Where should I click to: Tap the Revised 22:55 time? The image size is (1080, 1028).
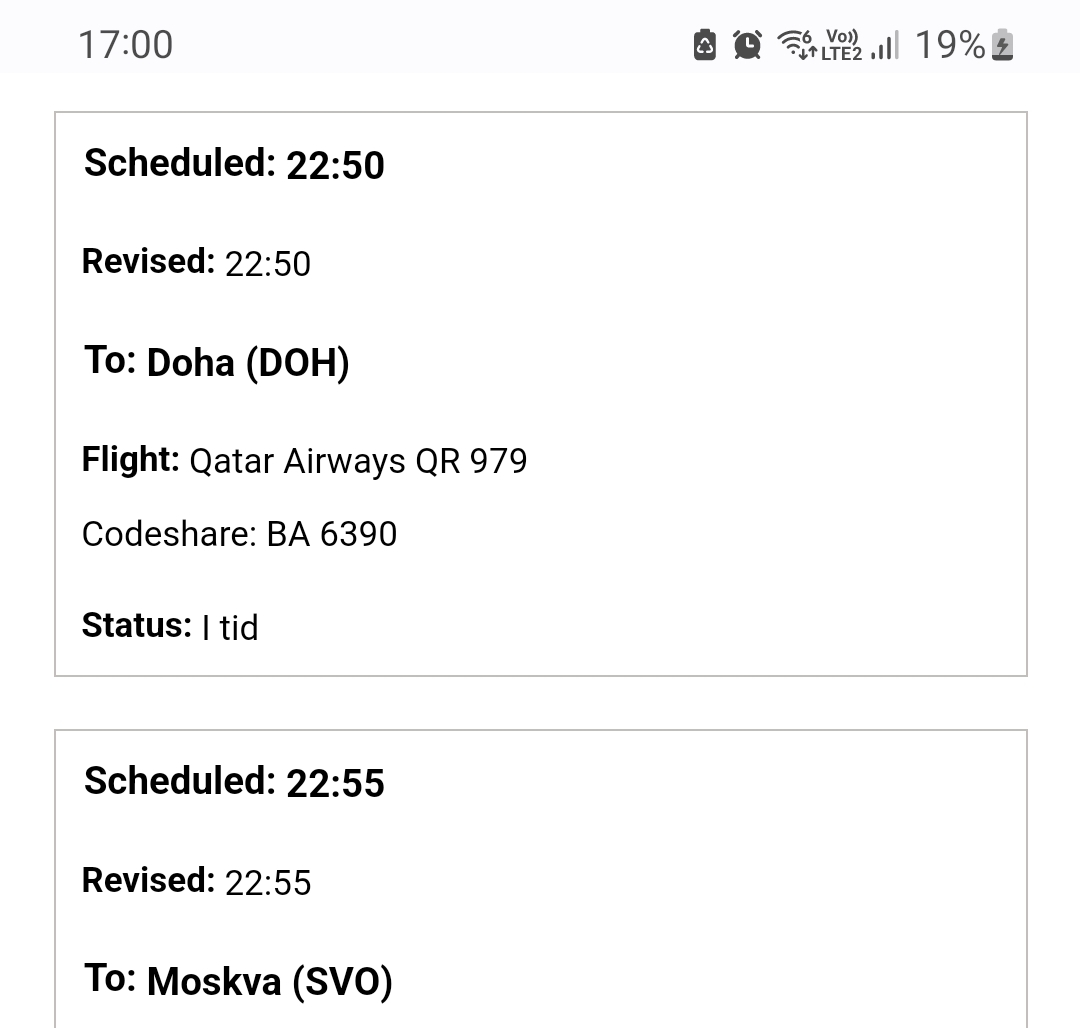pos(268,883)
